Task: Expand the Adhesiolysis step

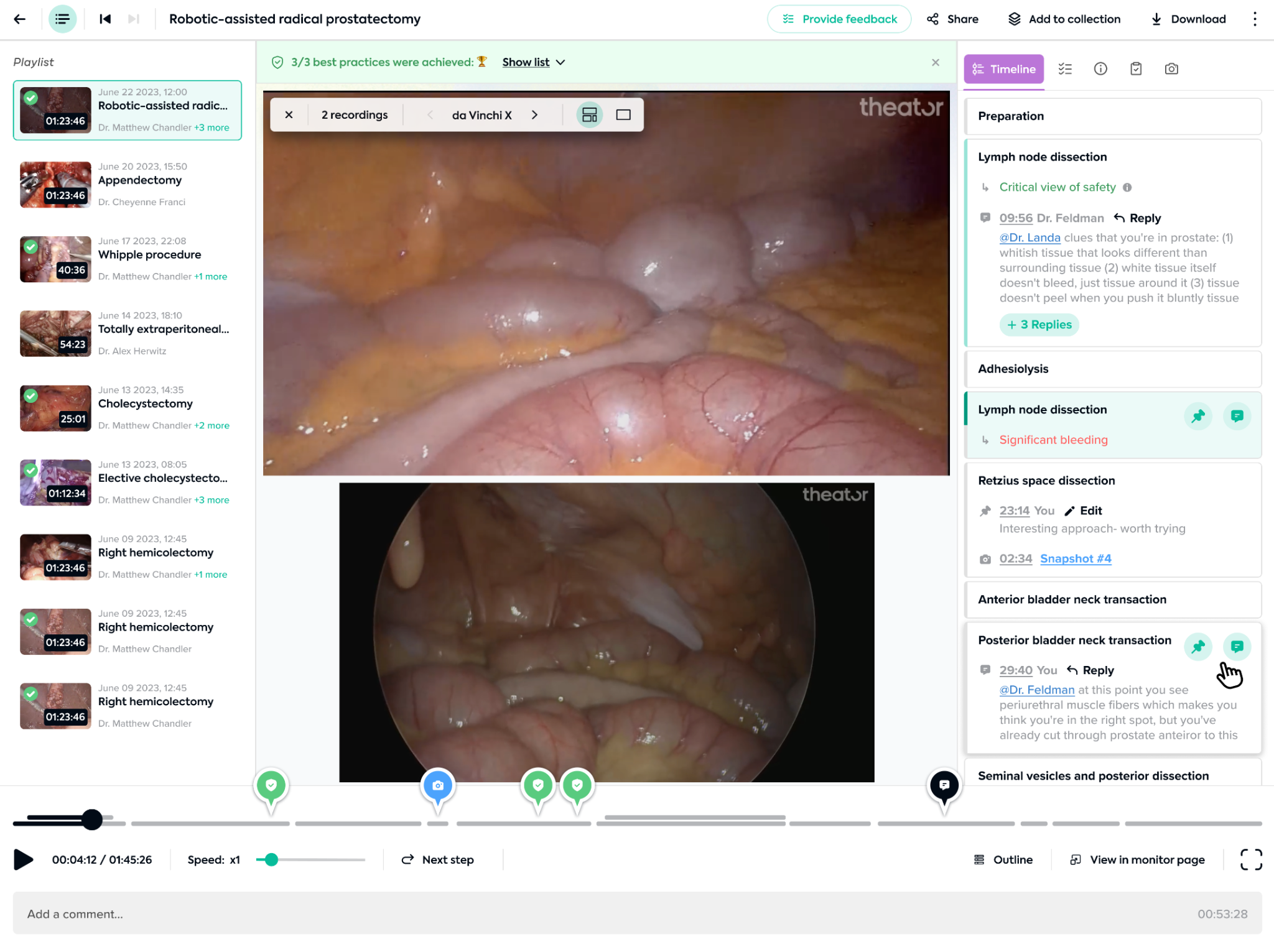Action: pos(1112,369)
